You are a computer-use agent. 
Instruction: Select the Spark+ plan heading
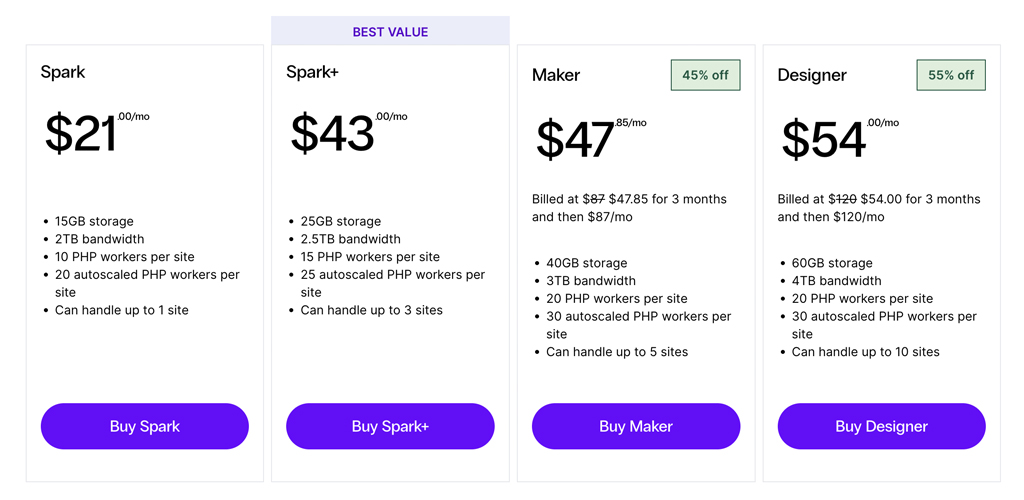click(x=312, y=72)
